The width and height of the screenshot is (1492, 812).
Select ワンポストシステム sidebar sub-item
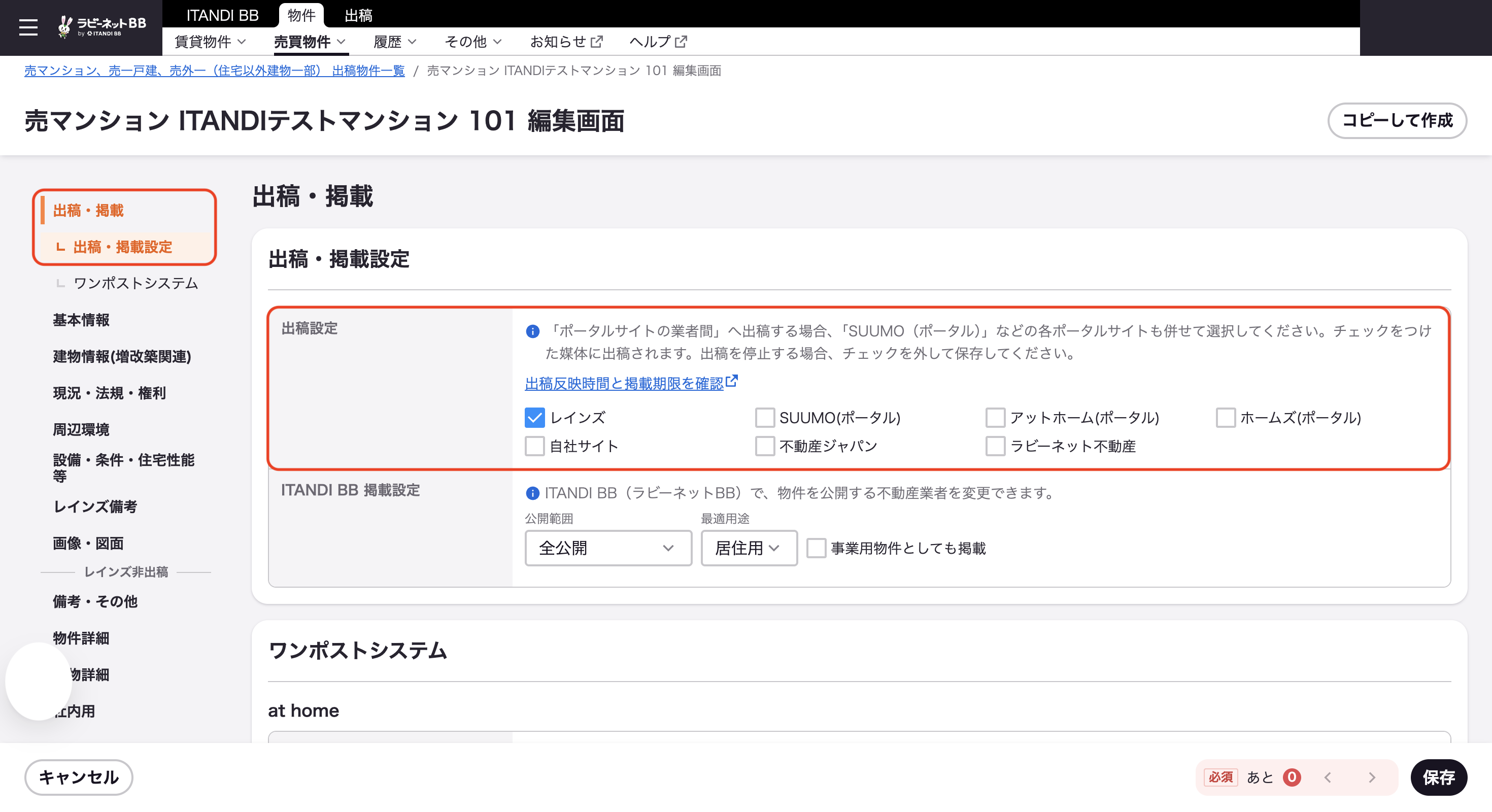coord(135,283)
